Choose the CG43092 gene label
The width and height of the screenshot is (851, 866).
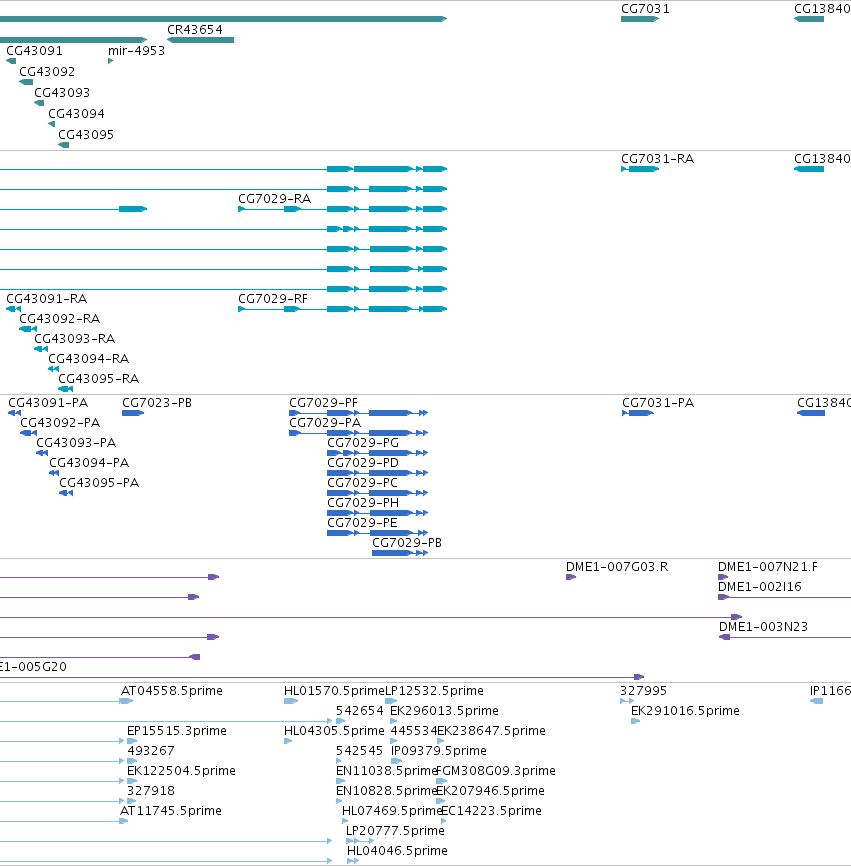point(47,72)
